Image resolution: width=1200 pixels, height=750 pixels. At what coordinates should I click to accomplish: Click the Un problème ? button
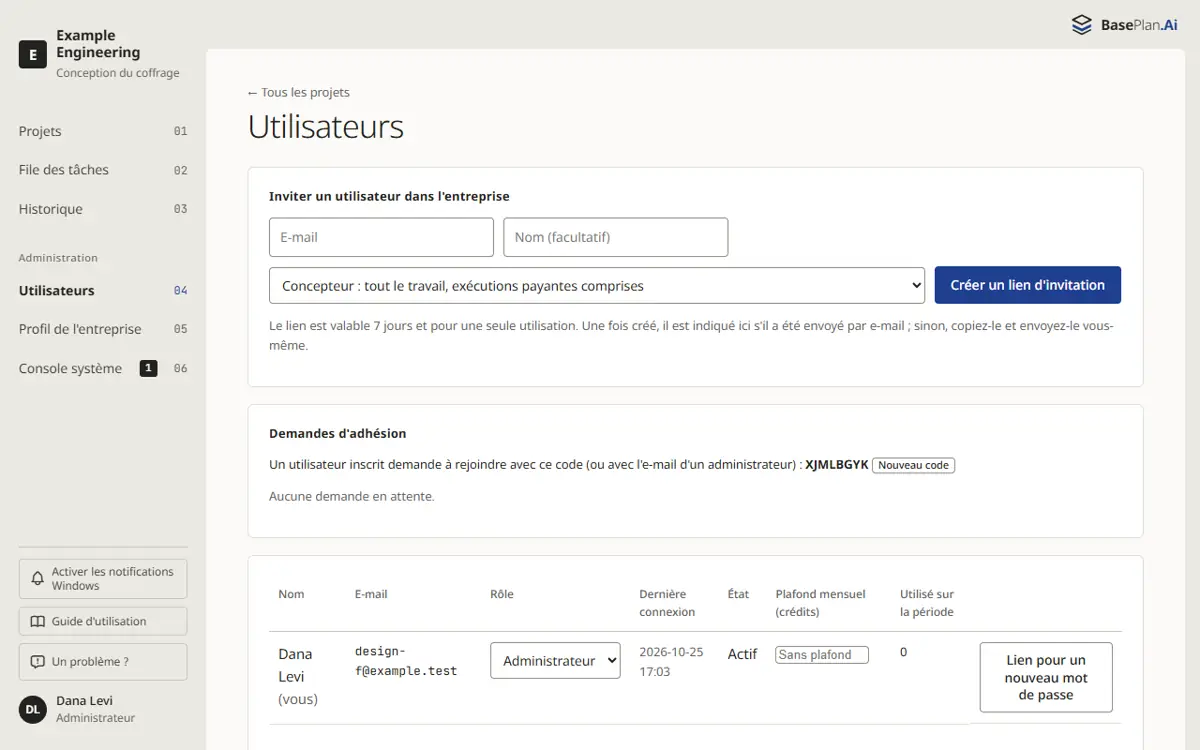click(103, 662)
